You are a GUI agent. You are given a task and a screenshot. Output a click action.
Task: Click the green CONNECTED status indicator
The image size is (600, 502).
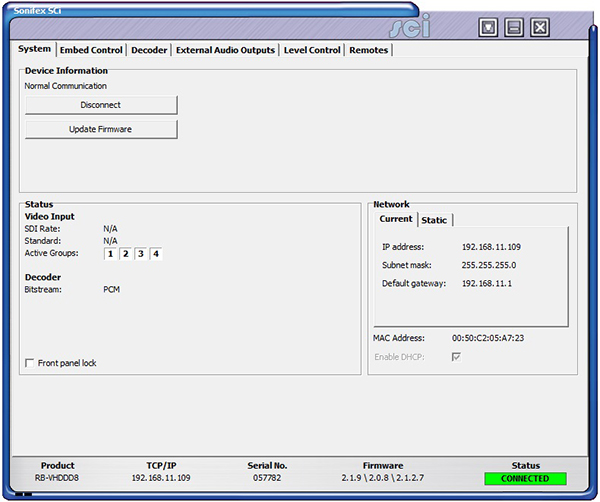[x=525, y=479]
